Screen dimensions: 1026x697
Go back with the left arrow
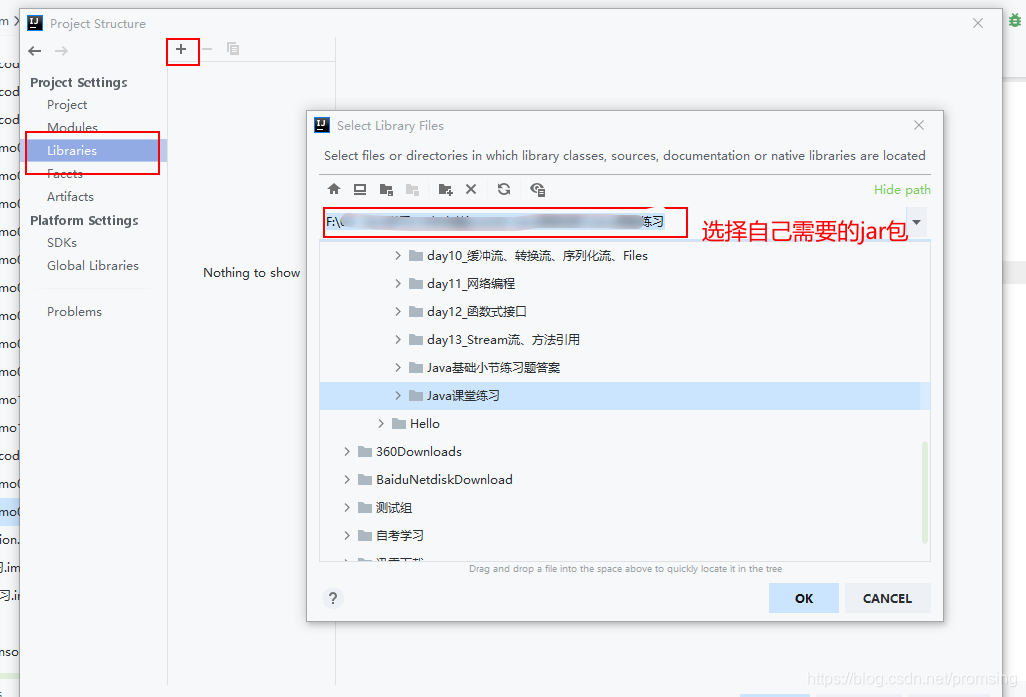35,51
